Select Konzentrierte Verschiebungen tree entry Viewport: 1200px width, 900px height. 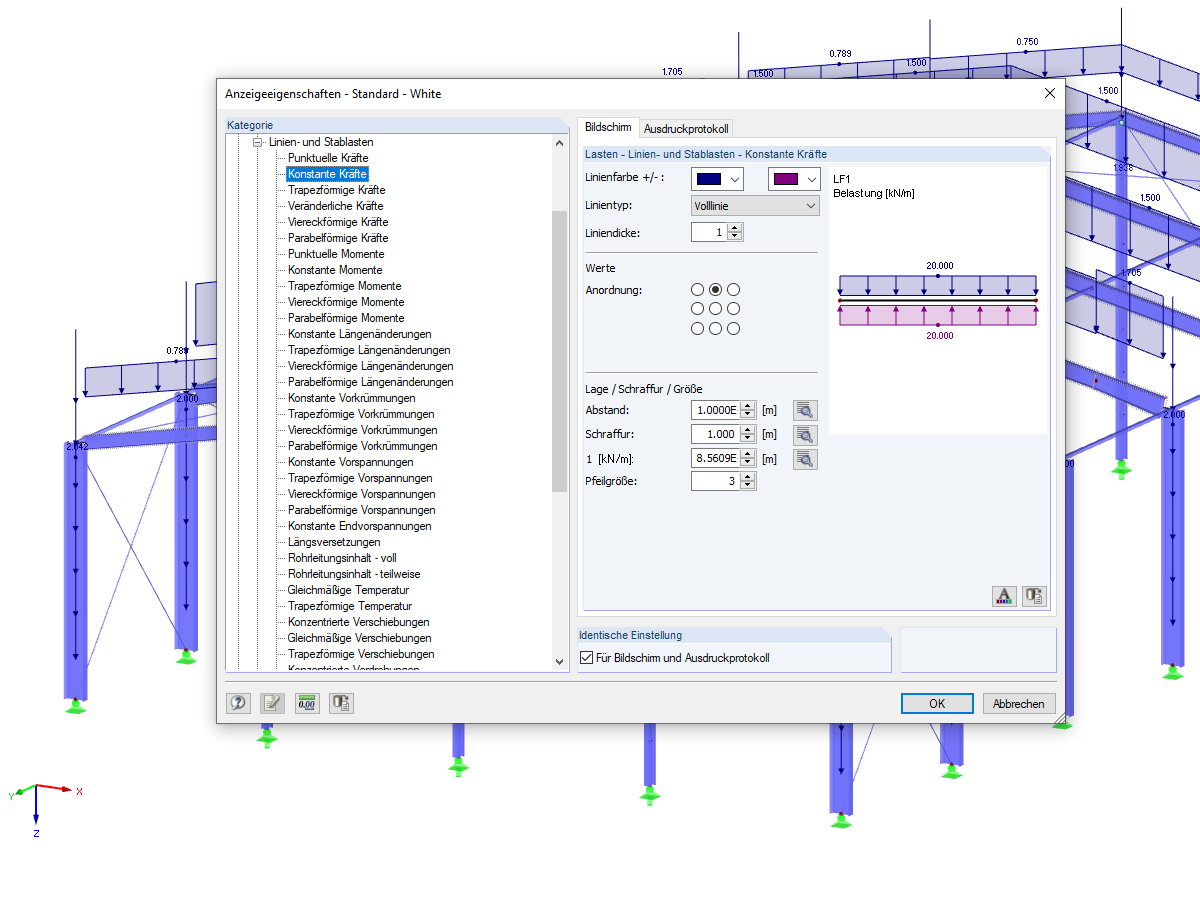[x=360, y=622]
